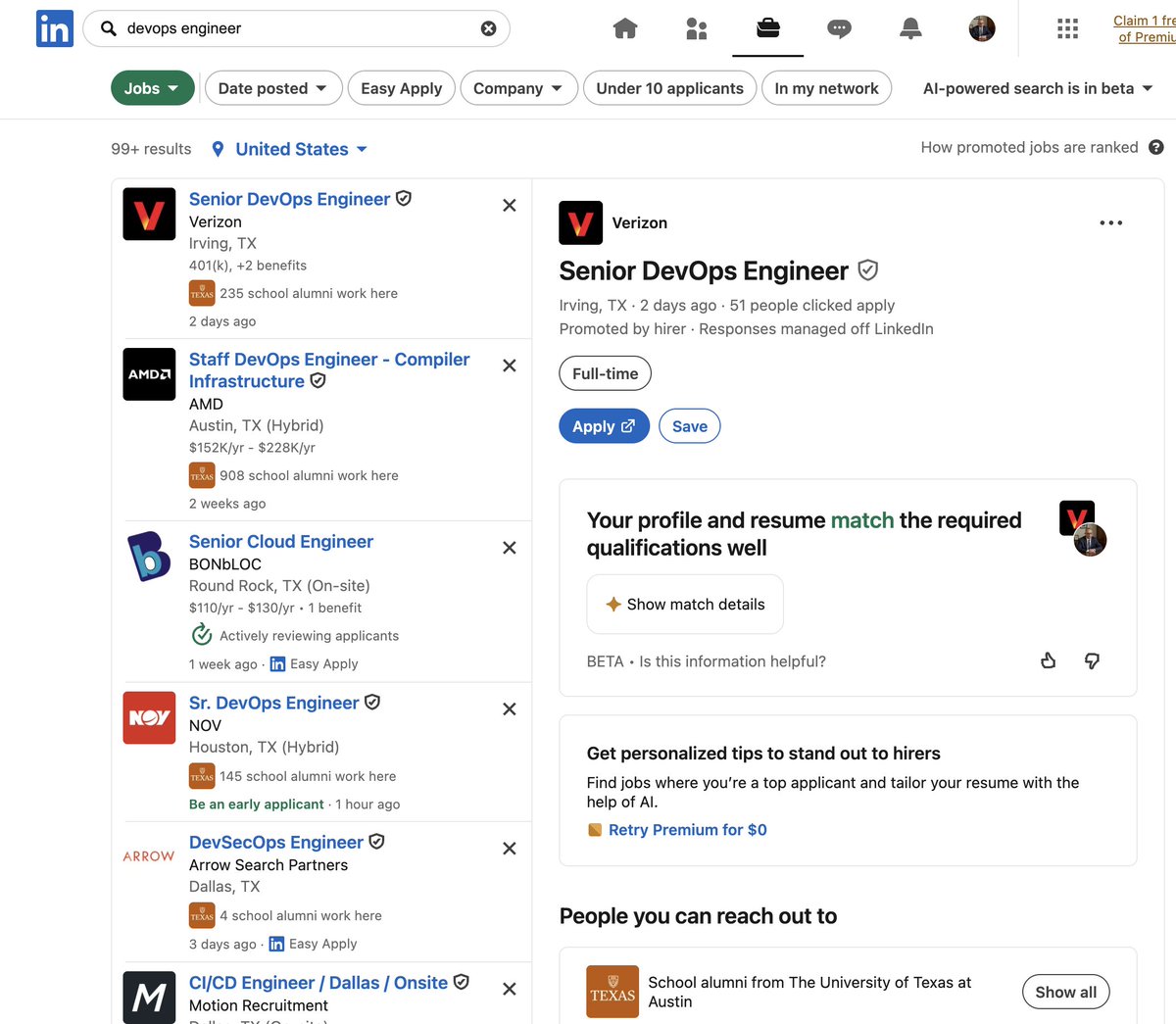Open the Company filter dropdown
The width and height of the screenshot is (1176, 1024).
[518, 88]
